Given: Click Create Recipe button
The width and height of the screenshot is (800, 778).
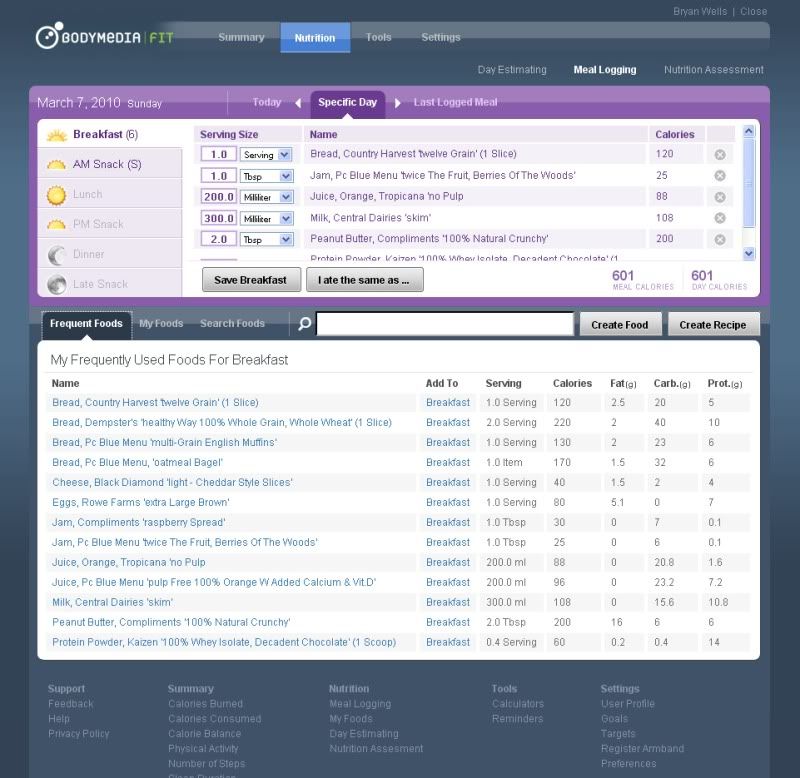Looking at the screenshot, I should pos(713,324).
